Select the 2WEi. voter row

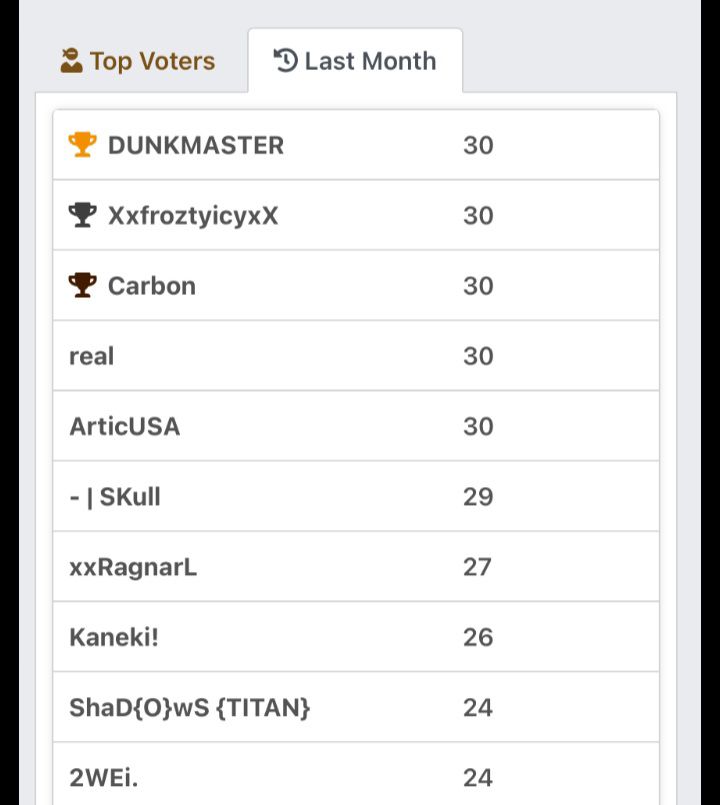click(x=104, y=777)
